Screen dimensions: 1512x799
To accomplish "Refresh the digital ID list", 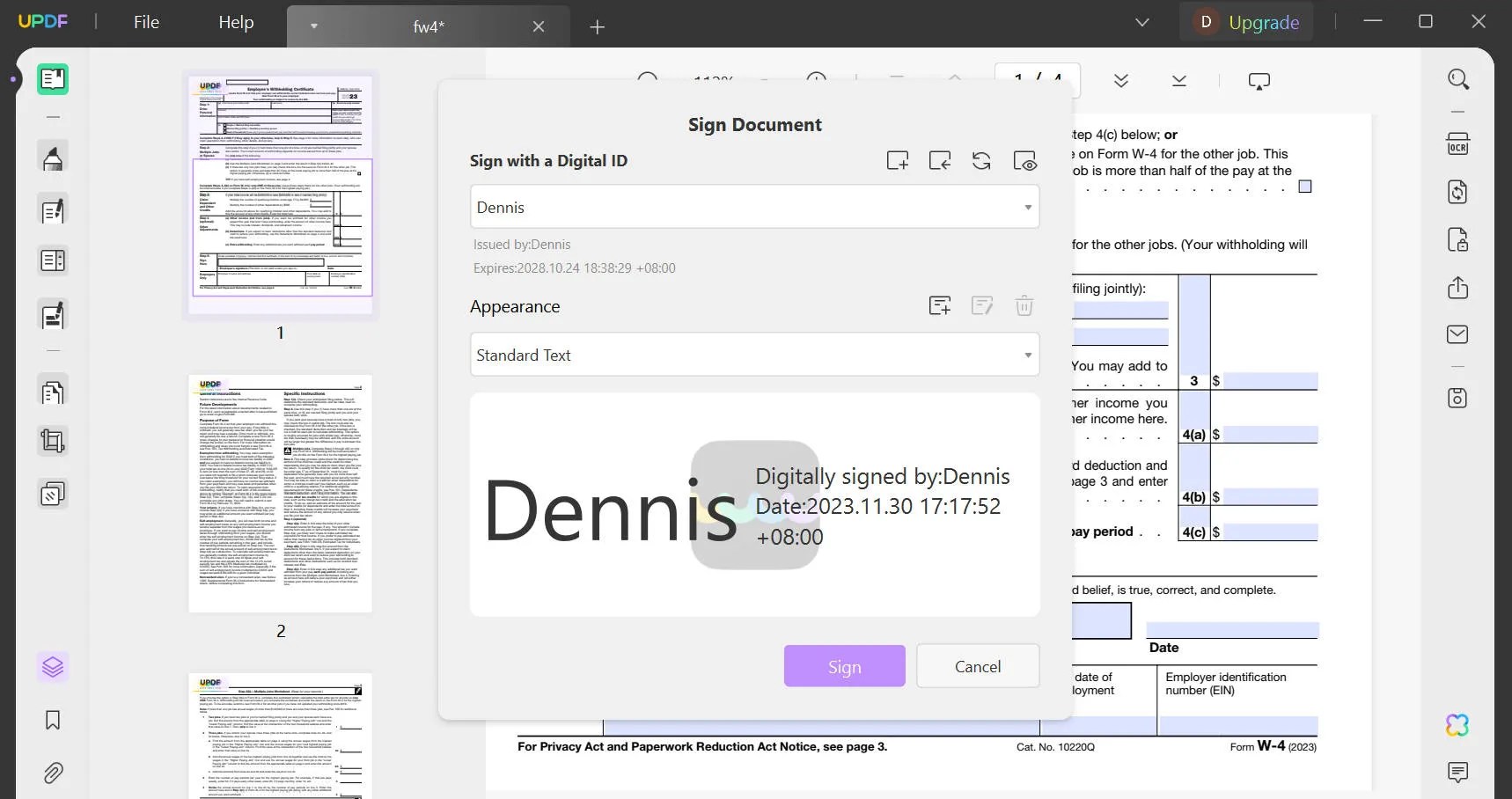I will click(981, 160).
